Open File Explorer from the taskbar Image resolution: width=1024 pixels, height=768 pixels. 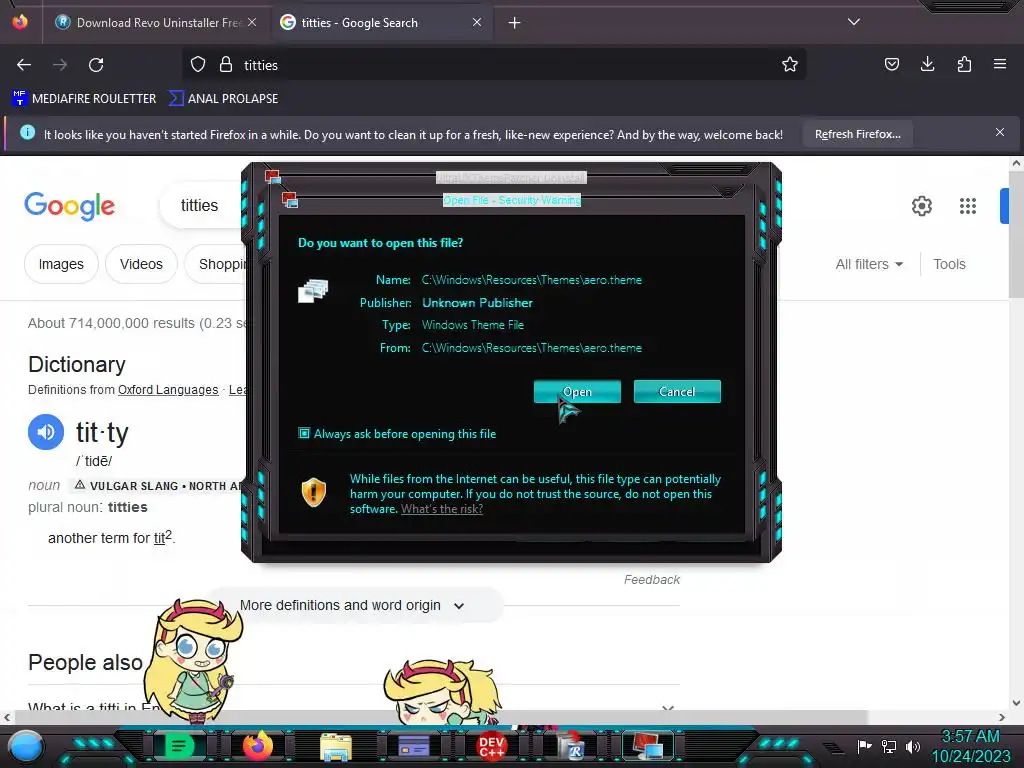(x=336, y=747)
